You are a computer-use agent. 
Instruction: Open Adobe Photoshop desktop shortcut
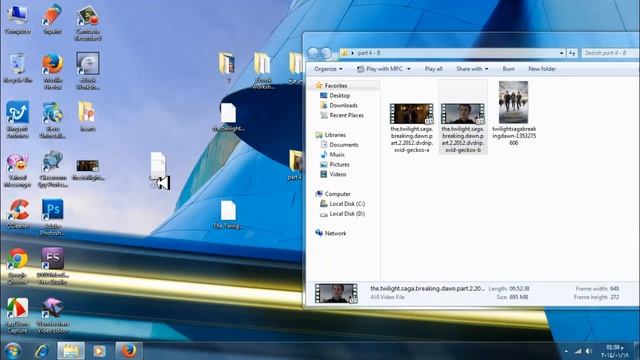(52, 217)
